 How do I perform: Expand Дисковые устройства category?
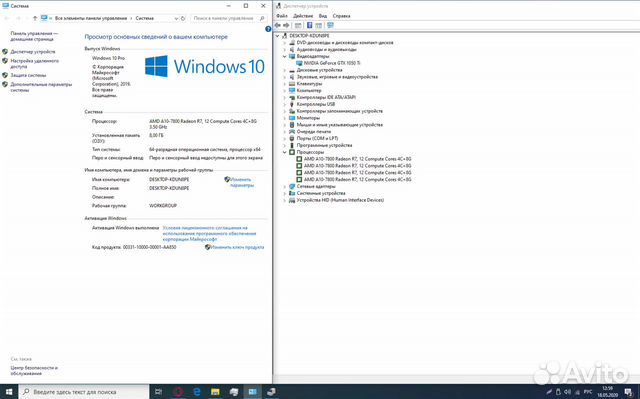[285, 70]
